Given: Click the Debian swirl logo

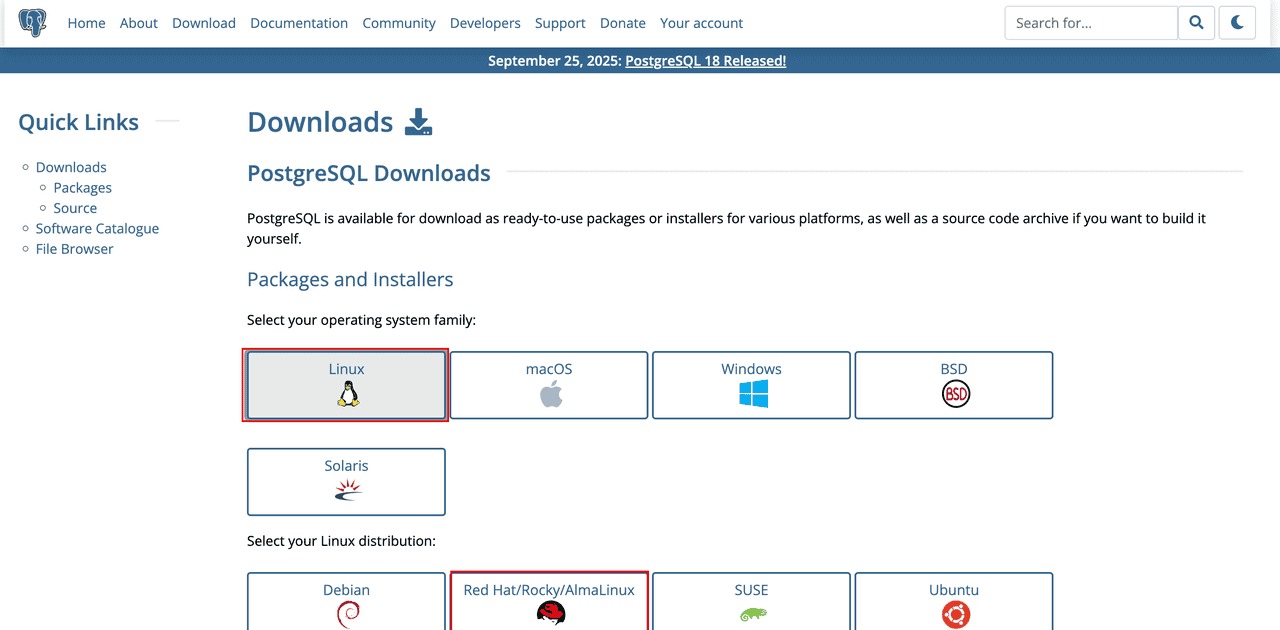Looking at the screenshot, I should click(346, 613).
